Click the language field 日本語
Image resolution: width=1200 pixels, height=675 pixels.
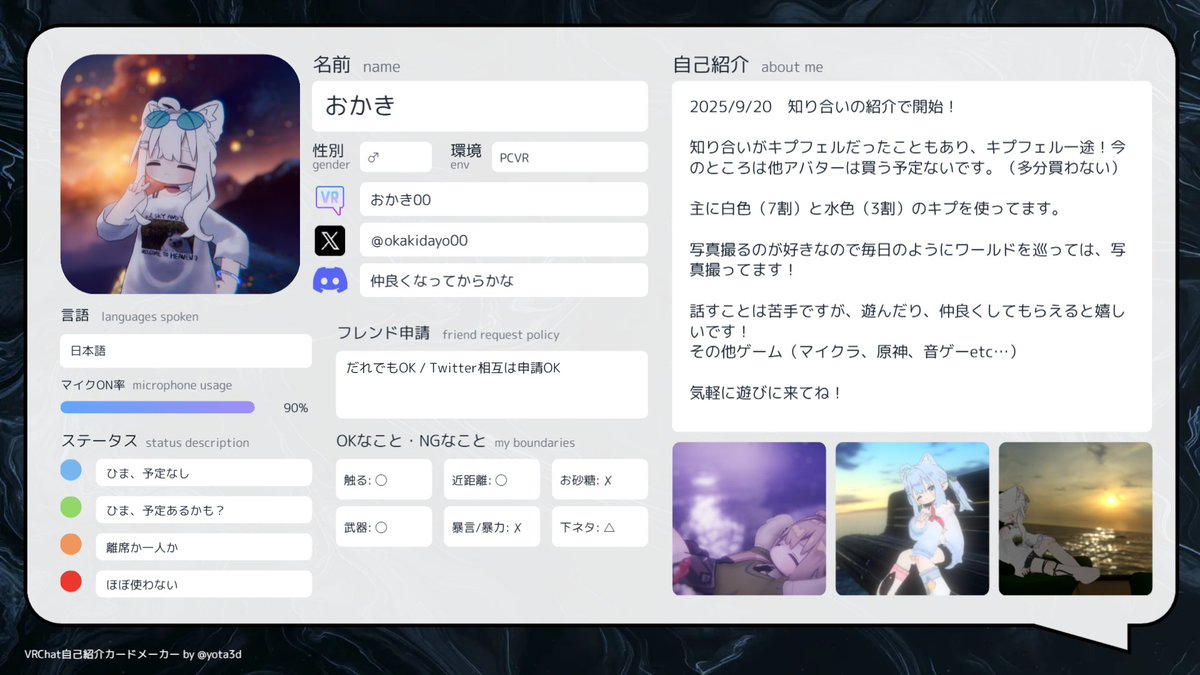[x=186, y=351]
